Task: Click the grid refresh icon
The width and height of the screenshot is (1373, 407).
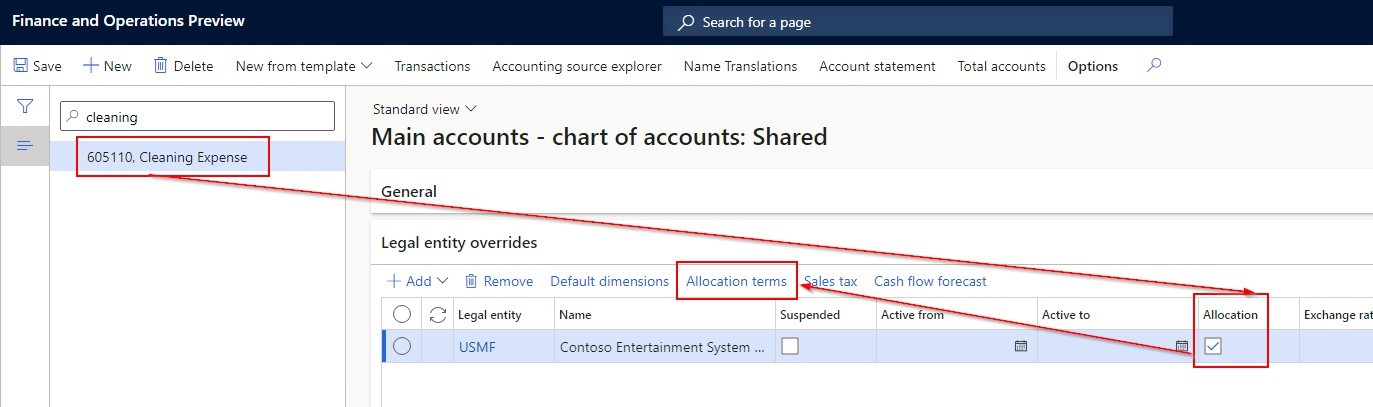Action: (437, 314)
